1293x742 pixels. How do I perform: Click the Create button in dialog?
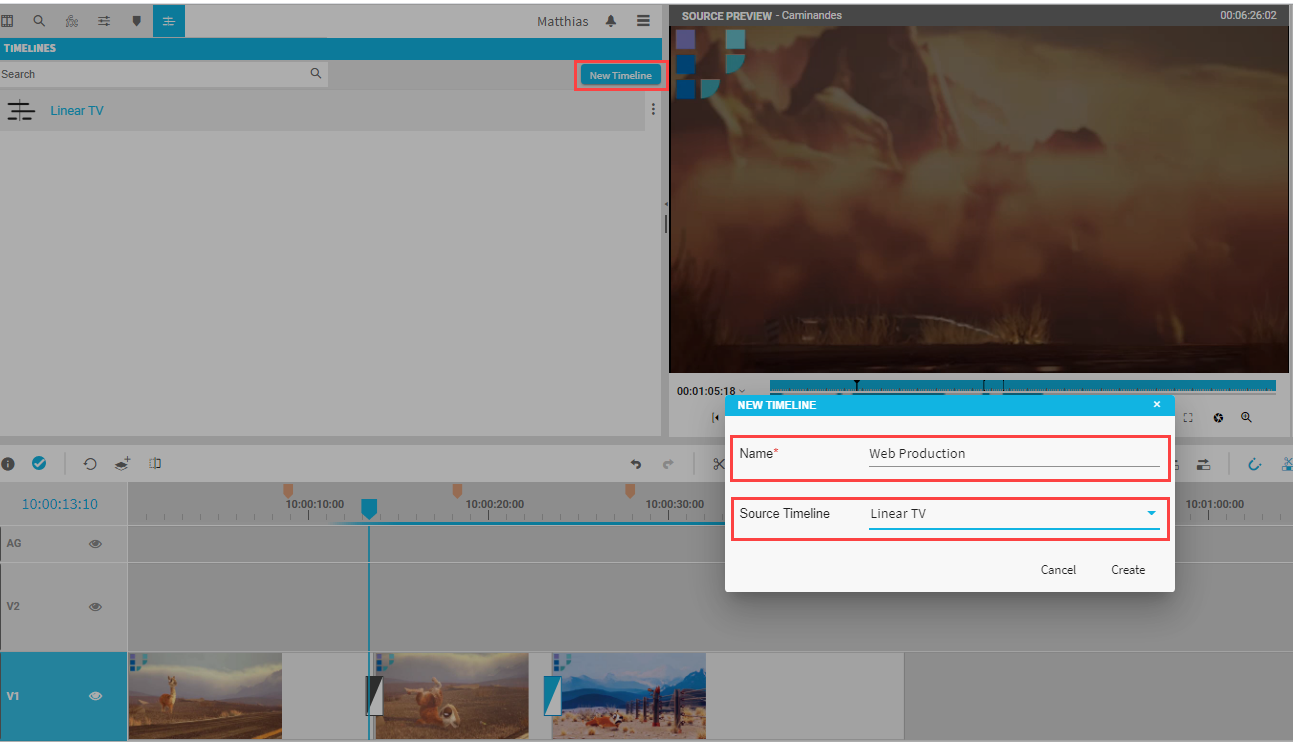pos(1128,570)
